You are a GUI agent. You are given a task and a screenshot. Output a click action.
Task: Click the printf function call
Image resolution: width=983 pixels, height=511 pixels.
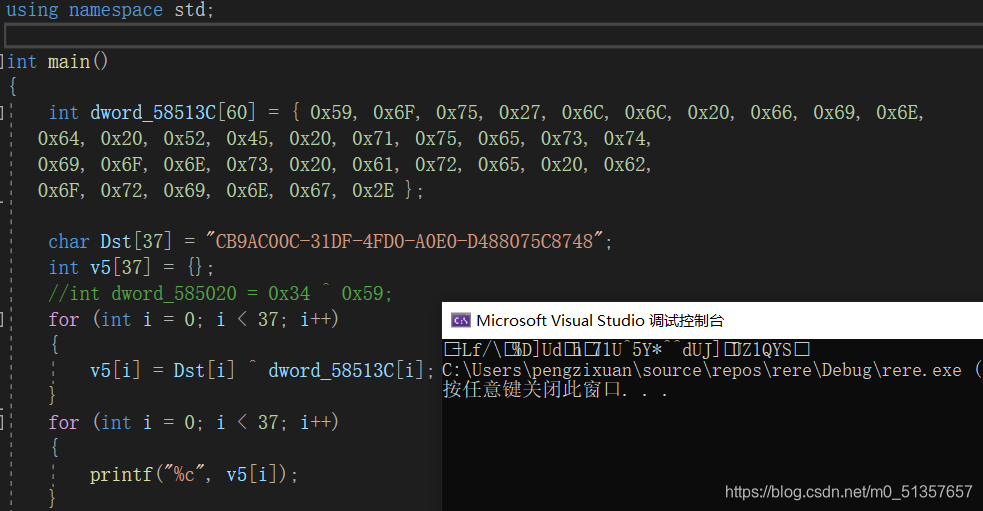pyautogui.click(x=121, y=475)
